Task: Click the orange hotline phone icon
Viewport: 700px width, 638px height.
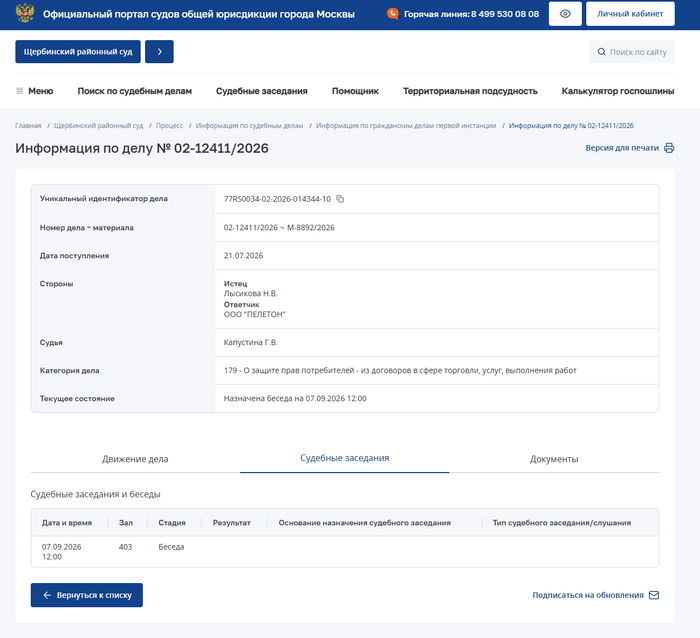Action: [392, 14]
